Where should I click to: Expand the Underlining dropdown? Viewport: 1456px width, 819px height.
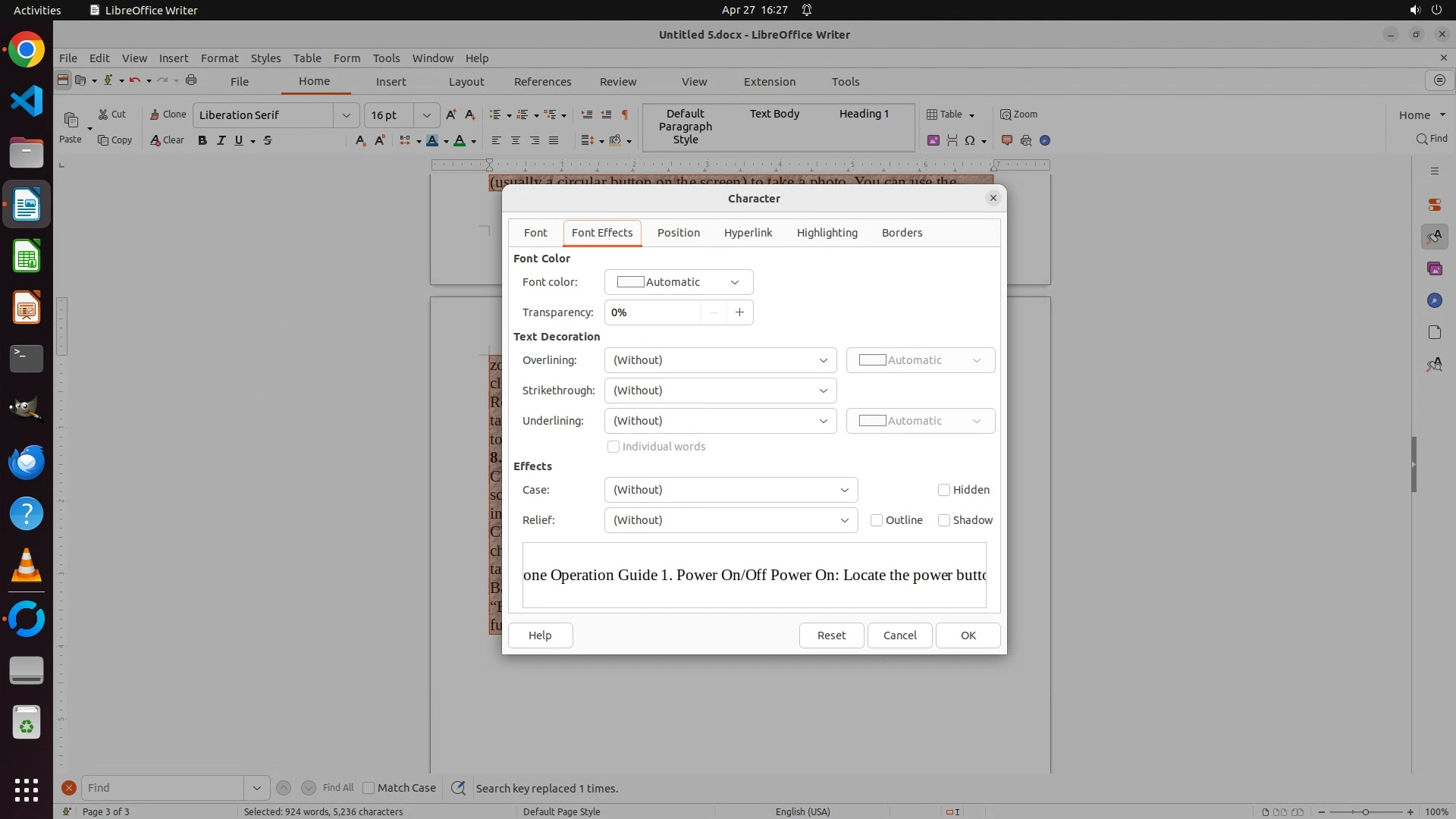(720, 421)
